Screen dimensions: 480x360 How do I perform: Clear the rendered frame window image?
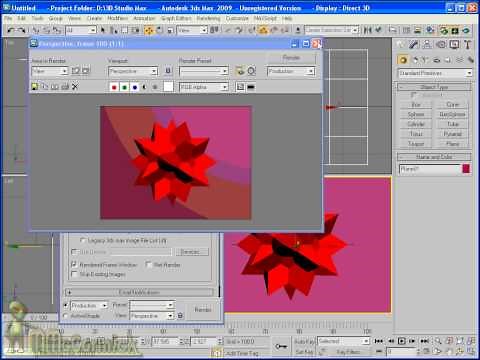pyautogui.click(x=75, y=87)
